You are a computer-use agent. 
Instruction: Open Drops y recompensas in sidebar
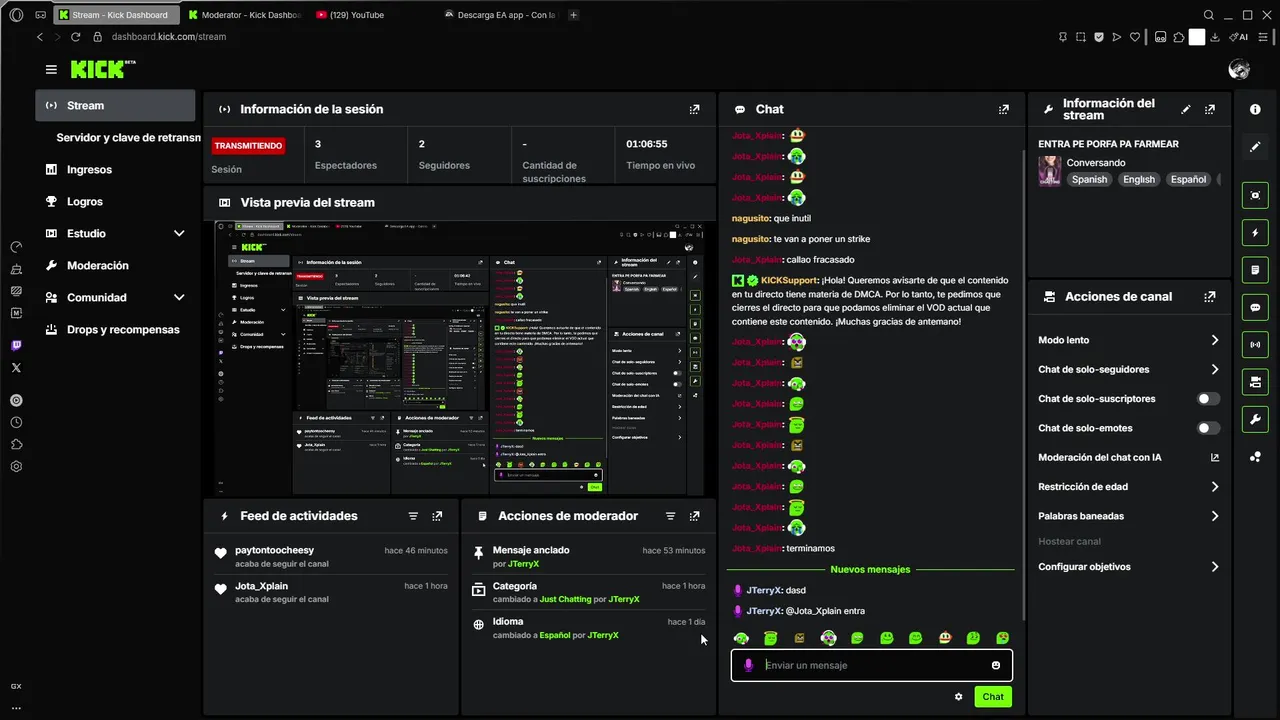(x=115, y=329)
